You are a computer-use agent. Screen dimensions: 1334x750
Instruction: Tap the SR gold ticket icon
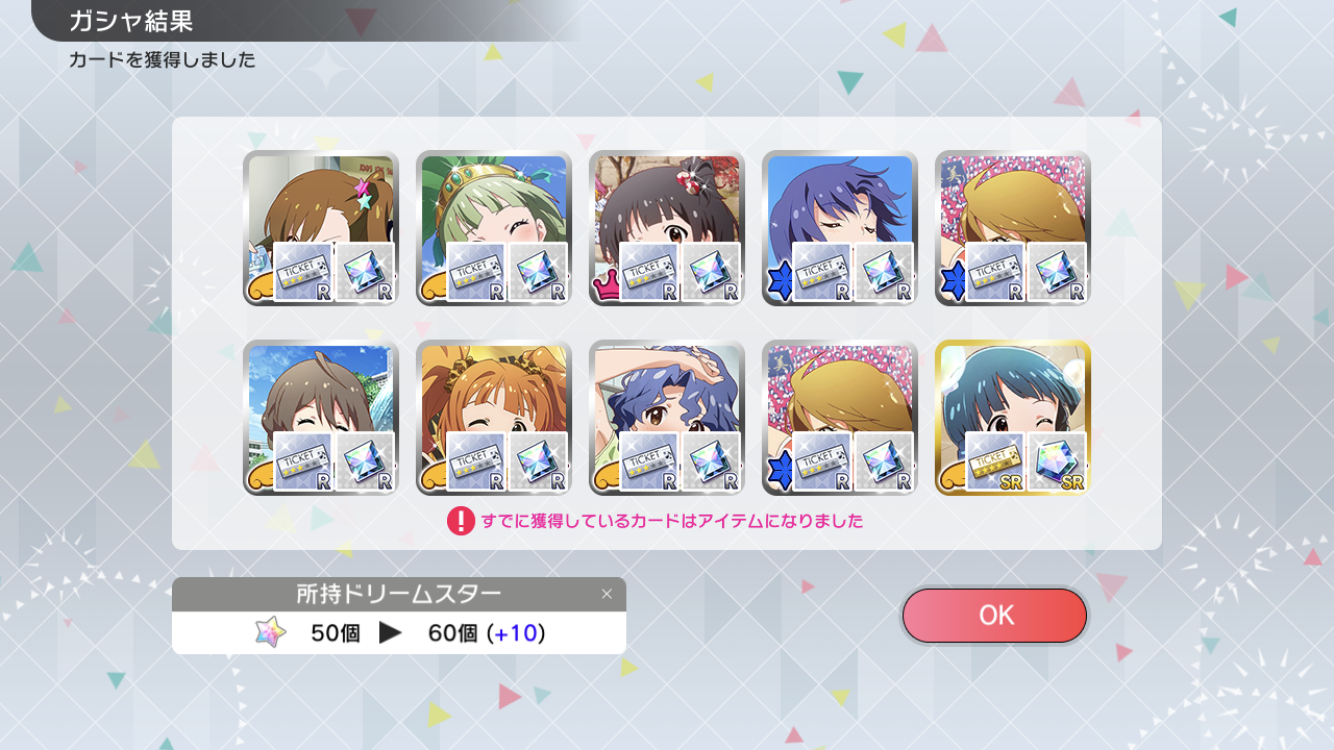click(995, 461)
